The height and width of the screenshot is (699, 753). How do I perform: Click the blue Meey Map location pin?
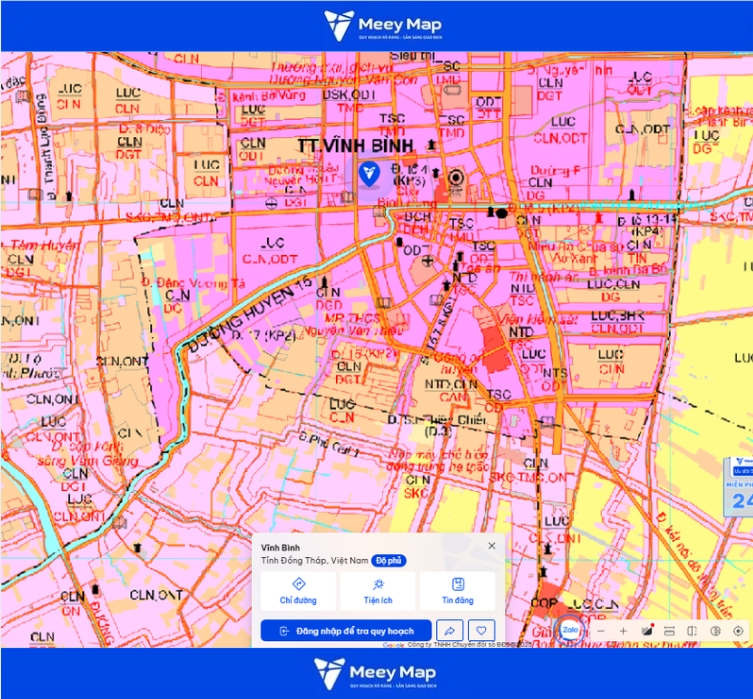click(x=369, y=174)
